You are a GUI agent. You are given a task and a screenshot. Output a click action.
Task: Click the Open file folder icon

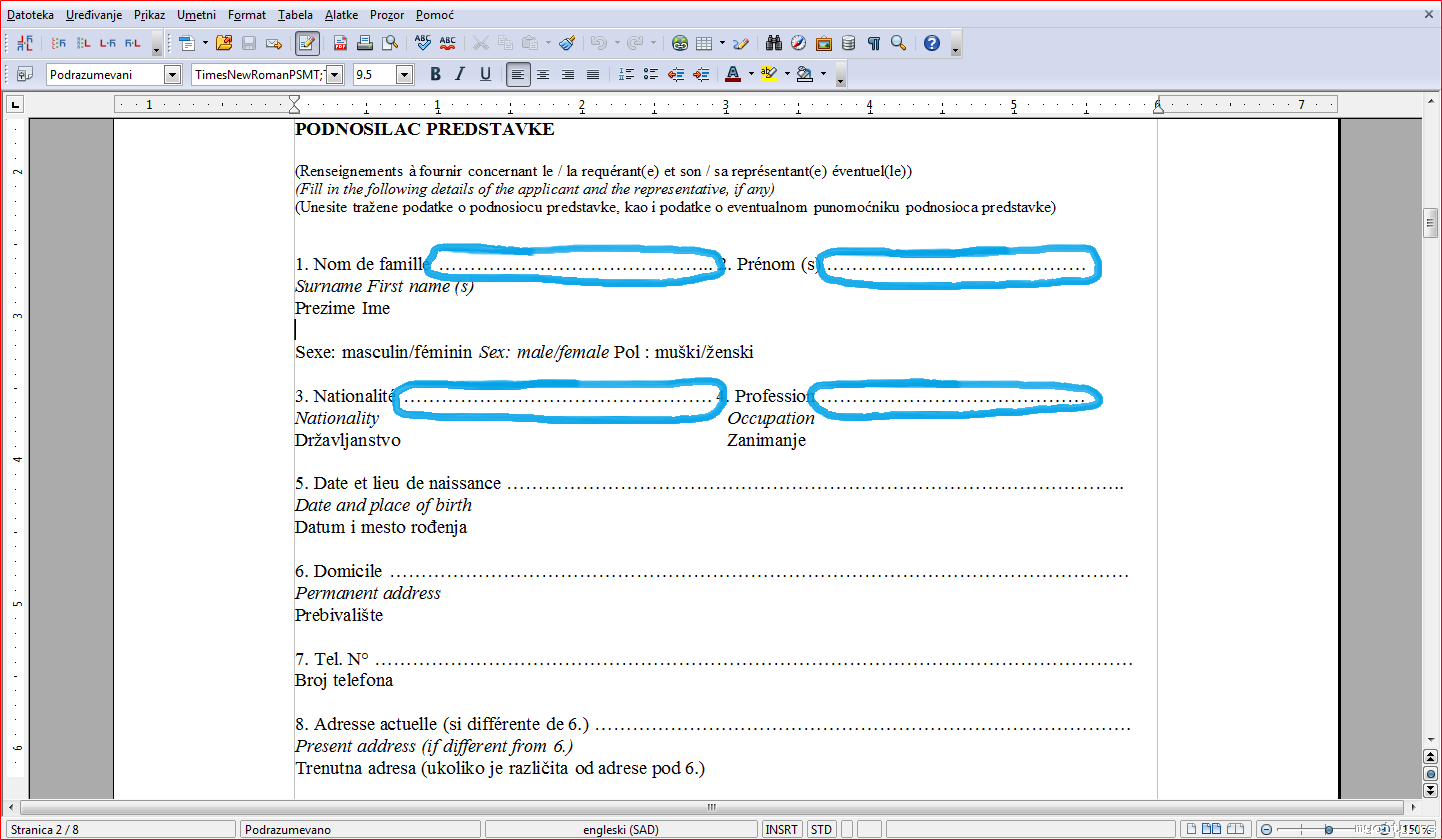click(224, 43)
